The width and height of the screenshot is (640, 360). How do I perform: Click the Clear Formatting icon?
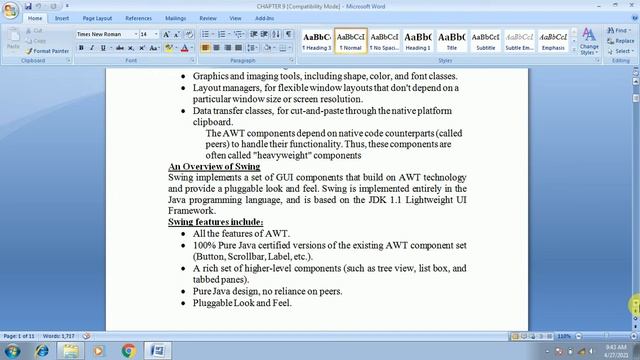189,34
